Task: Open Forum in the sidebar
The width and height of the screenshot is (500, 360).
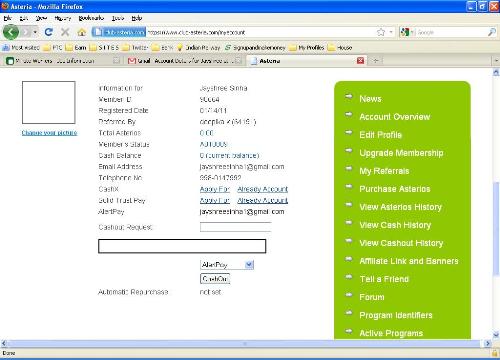Action: [372, 297]
